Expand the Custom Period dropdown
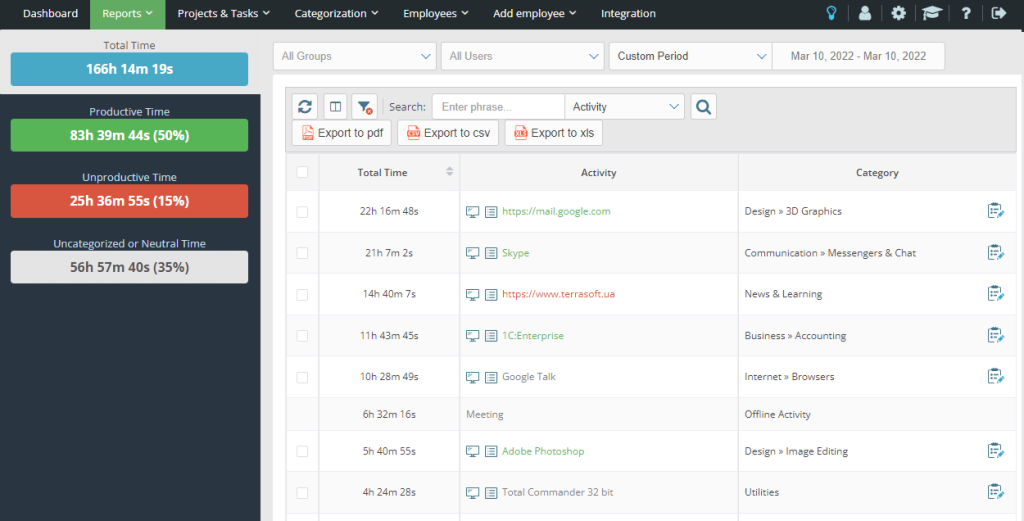The image size is (1024, 521). click(690, 56)
